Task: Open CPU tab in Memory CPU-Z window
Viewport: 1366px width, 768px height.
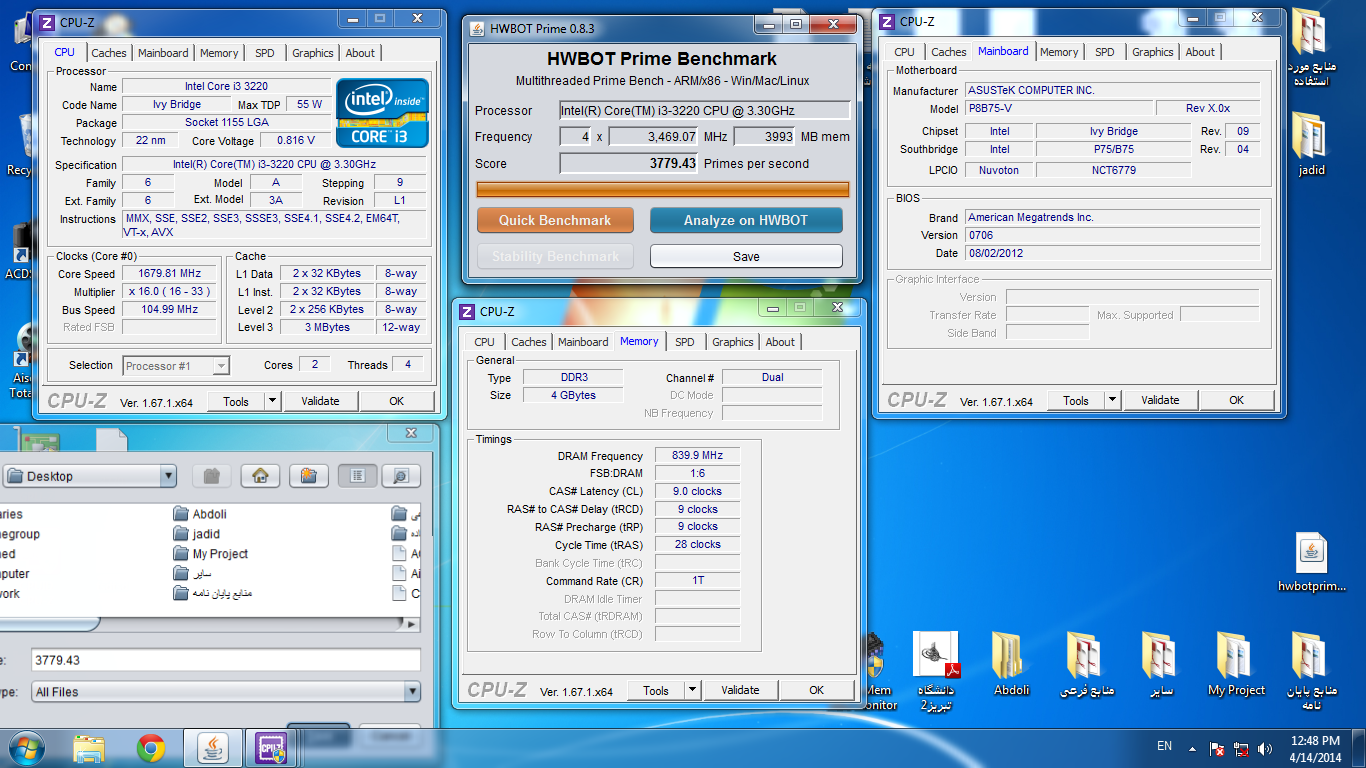Action: click(x=485, y=342)
